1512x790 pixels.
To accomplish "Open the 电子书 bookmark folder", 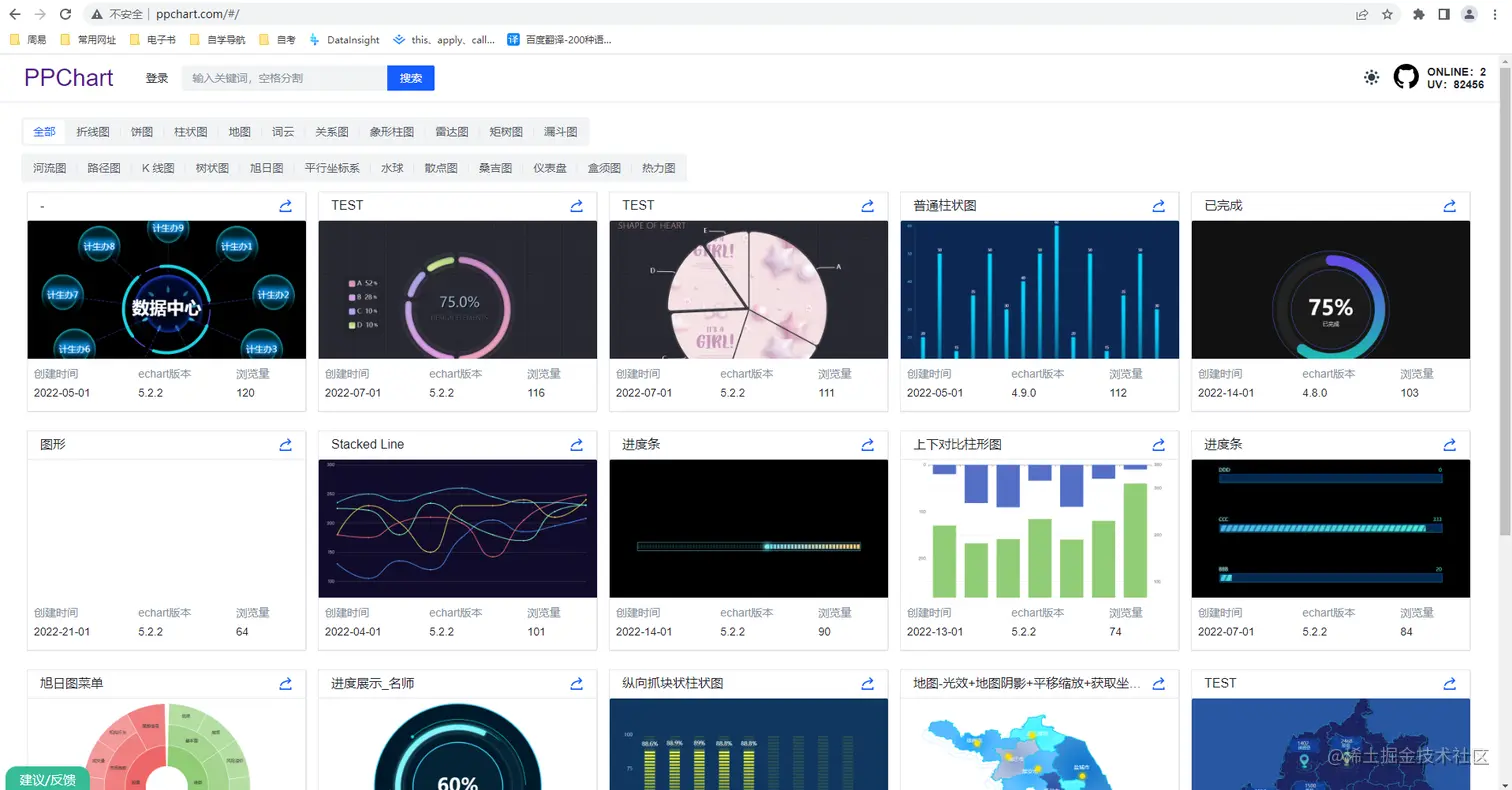I will [x=152, y=40].
